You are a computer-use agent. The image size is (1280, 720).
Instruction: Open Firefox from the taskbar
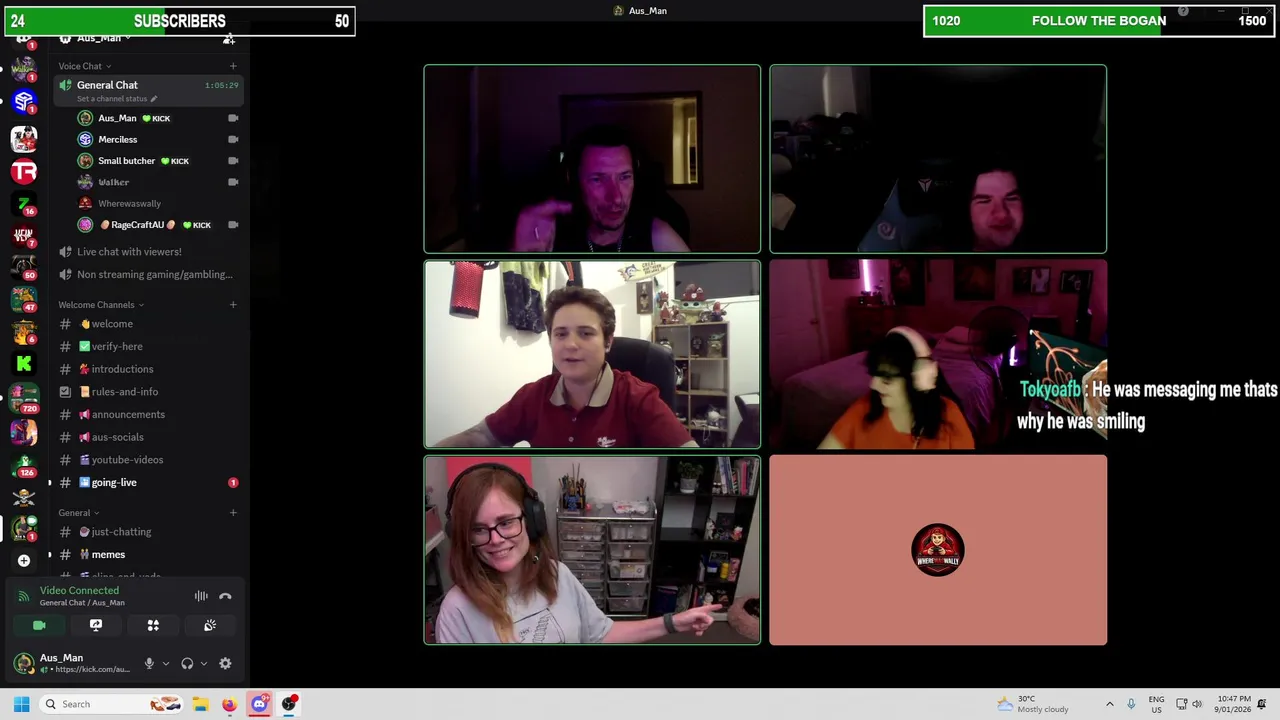click(x=229, y=704)
